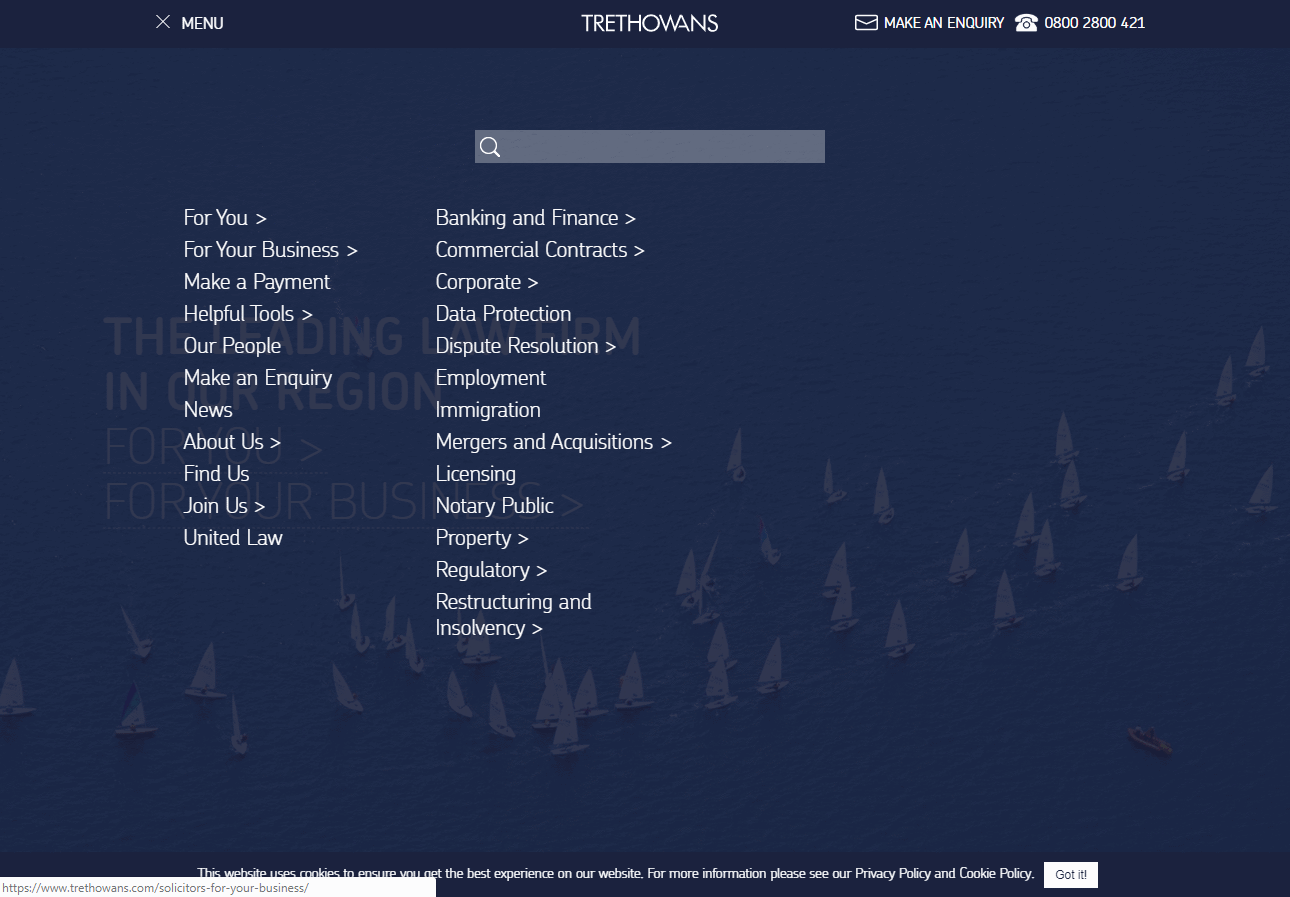Open Make a Payment page
The height and width of the screenshot is (897, 1290).
pyautogui.click(x=256, y=282)
